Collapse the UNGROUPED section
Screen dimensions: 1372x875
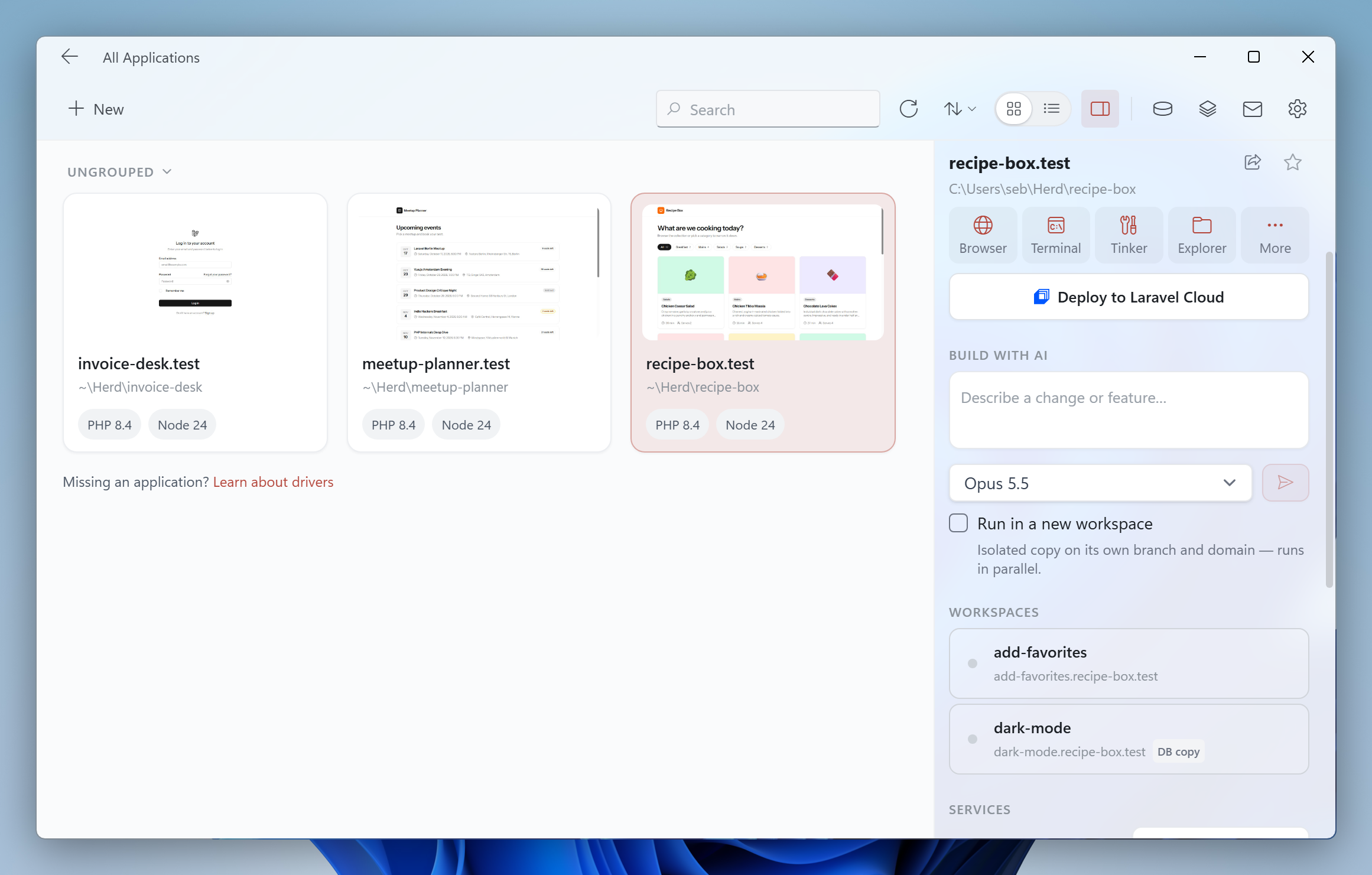[119, 172]
